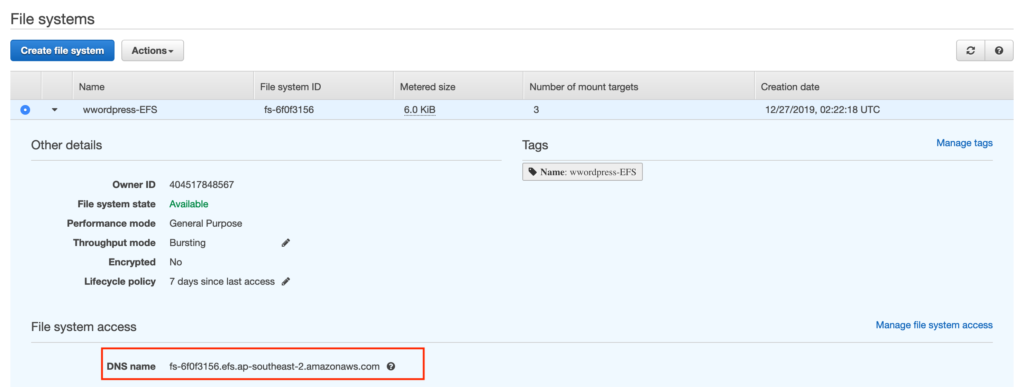Click the fs-6f0f3156 file system ID cell
This screenshot has height=387, width=1024.
[289, 110]
